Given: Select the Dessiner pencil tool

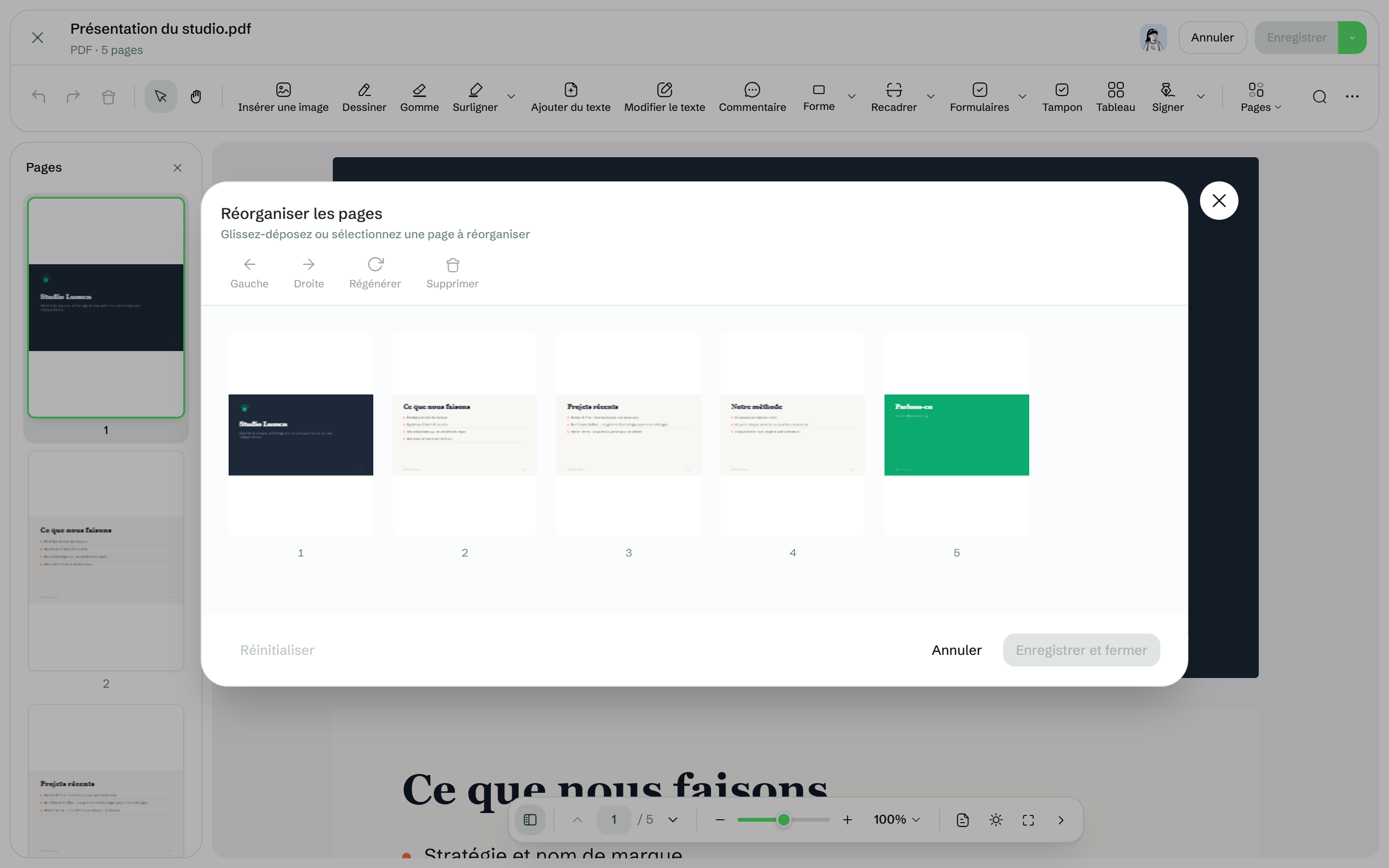Looking at the screenshot, I should click(x=364, y=97).
